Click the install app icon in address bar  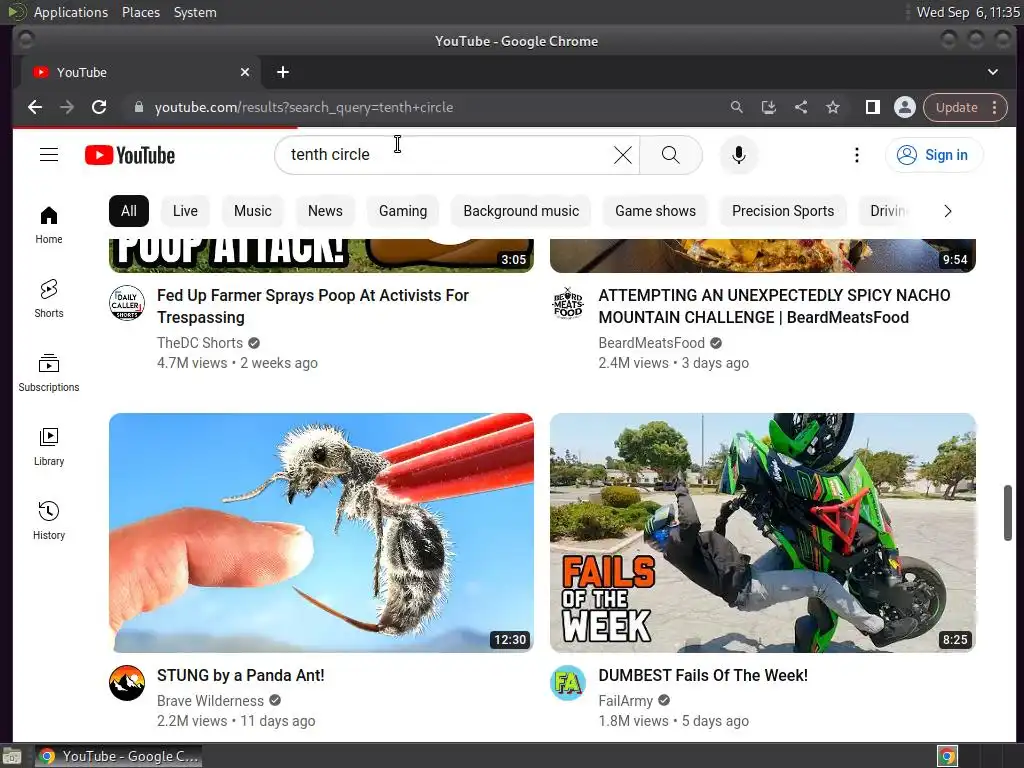click(769, 107)
